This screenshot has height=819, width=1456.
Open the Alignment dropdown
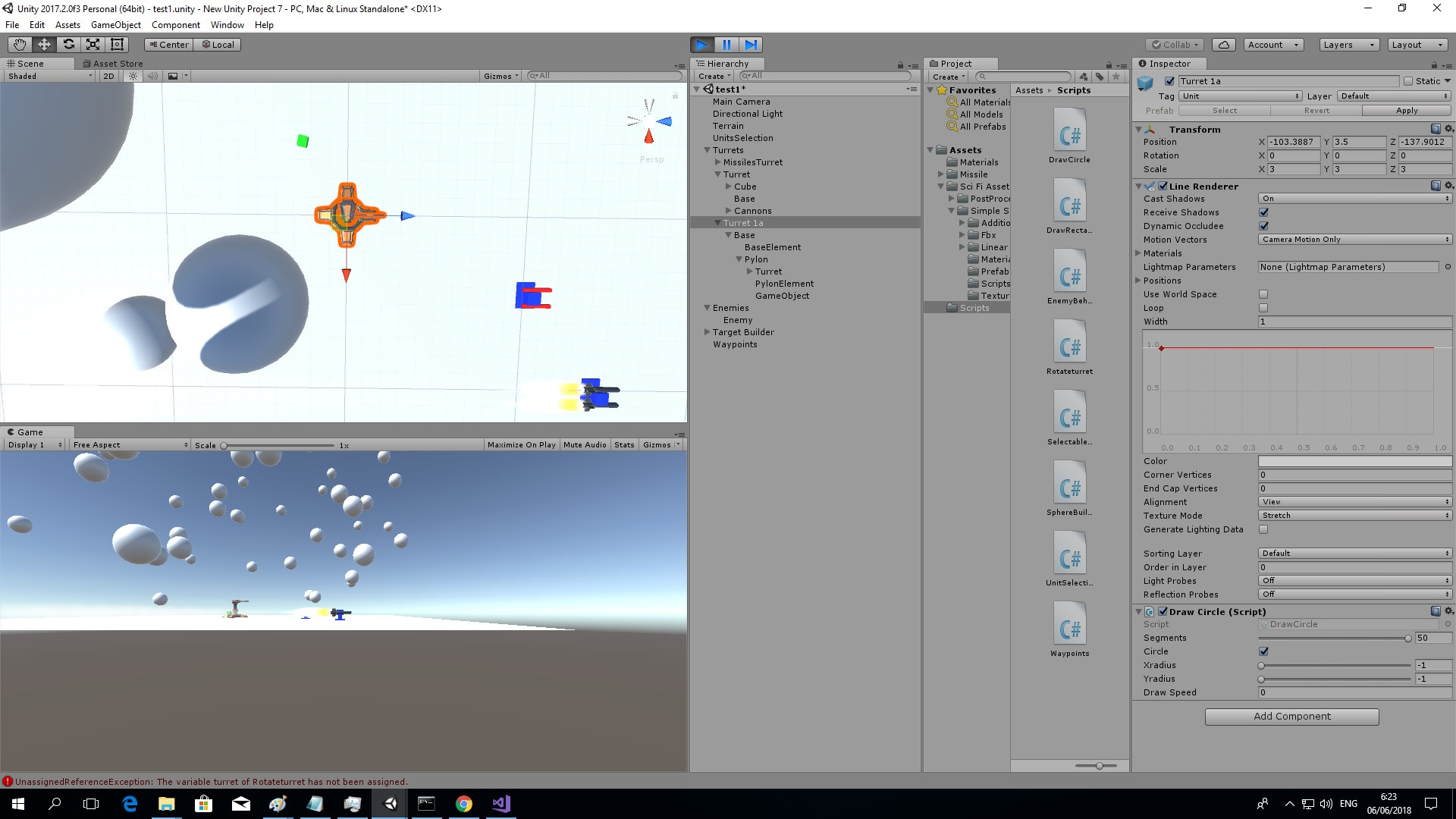(x=1355, y=502)
